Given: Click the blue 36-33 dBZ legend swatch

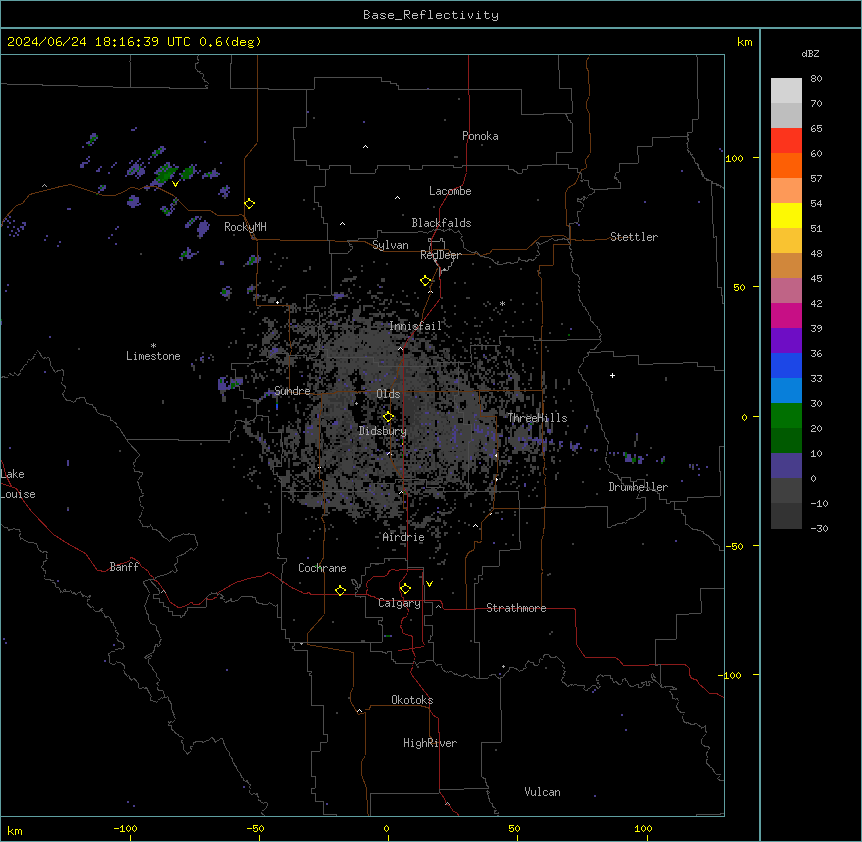Looking at the screenshot, I should pos(786,365).
